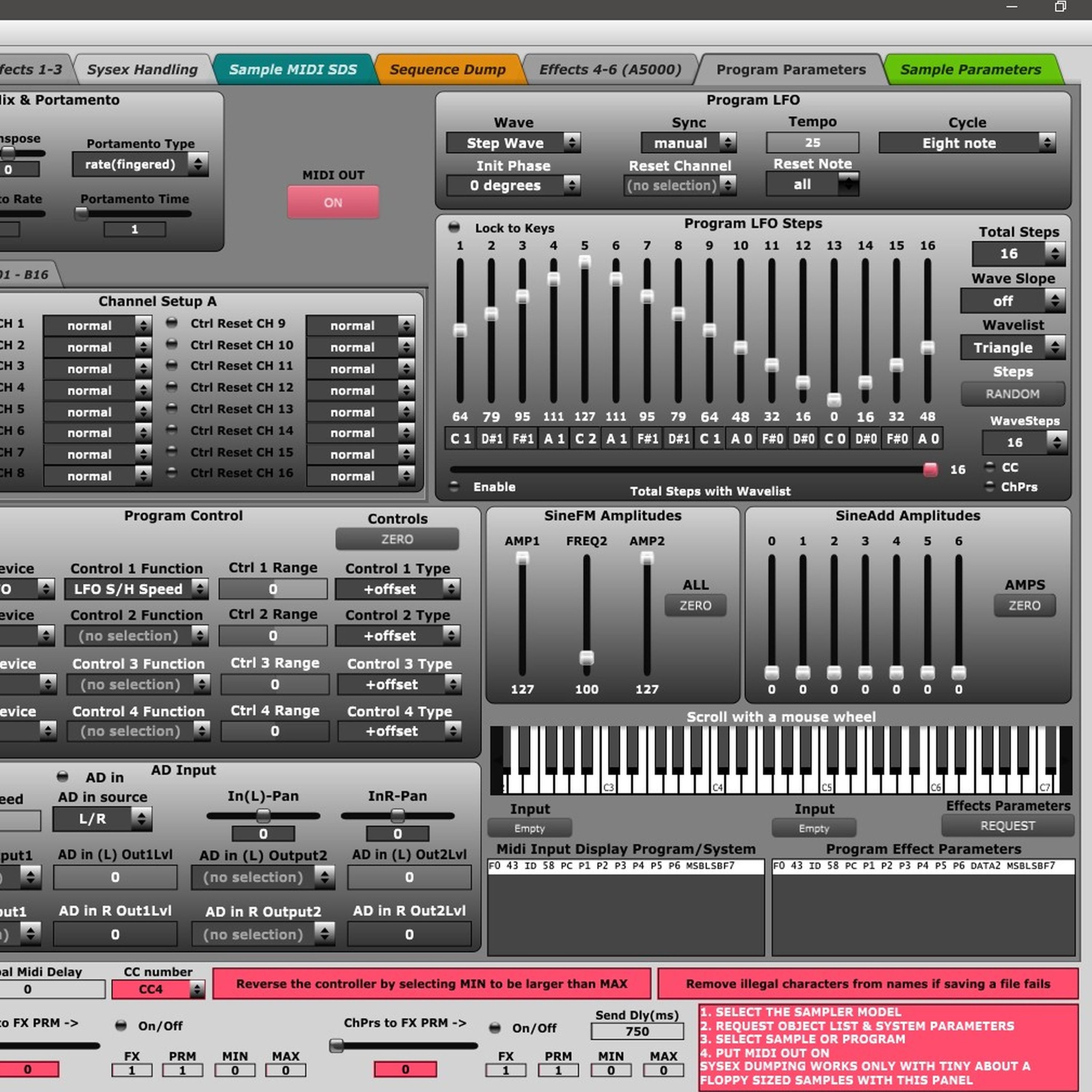
Task: Click the MIDI OUT ON button
Action: (x=333, y=202)
